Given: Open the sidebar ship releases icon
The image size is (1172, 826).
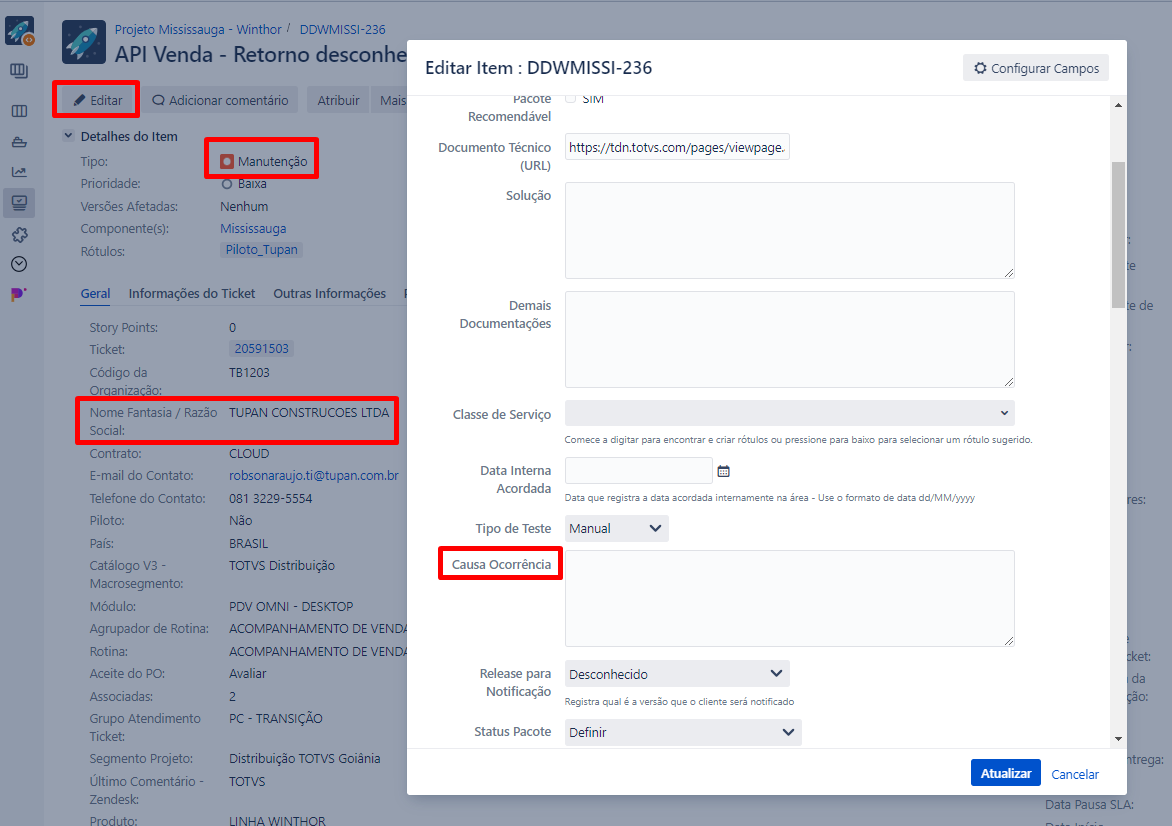Looking at the screenshot, I should pyautogui.click(x=19, y=142).
